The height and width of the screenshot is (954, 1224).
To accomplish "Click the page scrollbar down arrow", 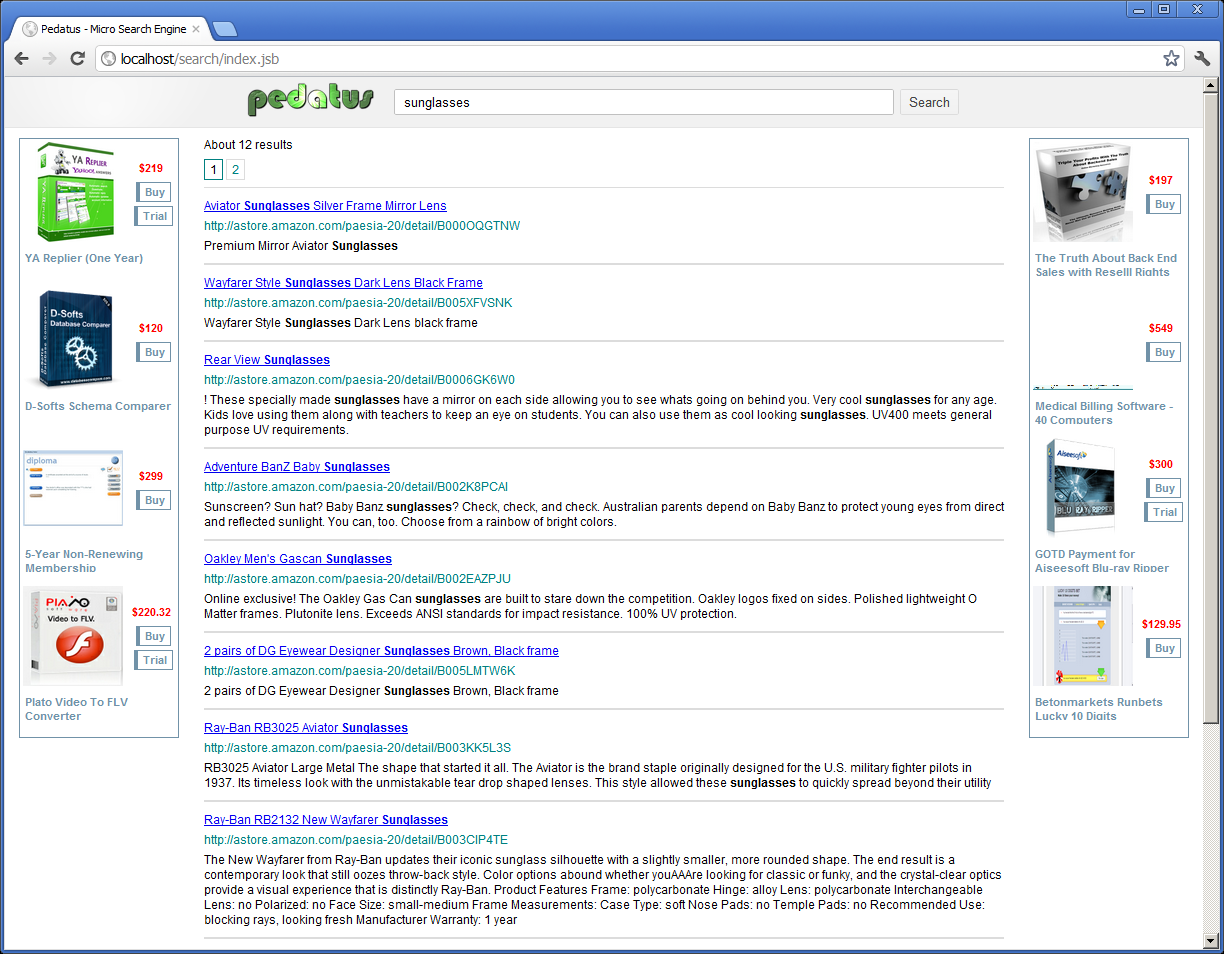I will tap(1211, 940).
